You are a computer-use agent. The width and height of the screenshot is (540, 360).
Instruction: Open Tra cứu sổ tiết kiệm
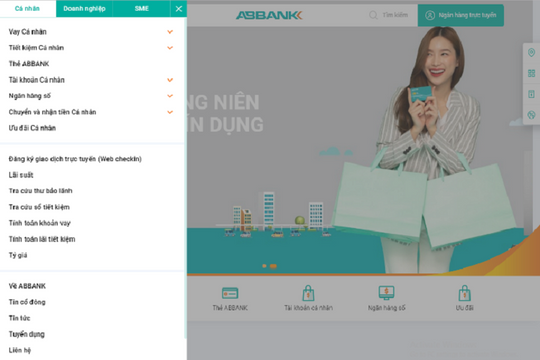(39, 207)
